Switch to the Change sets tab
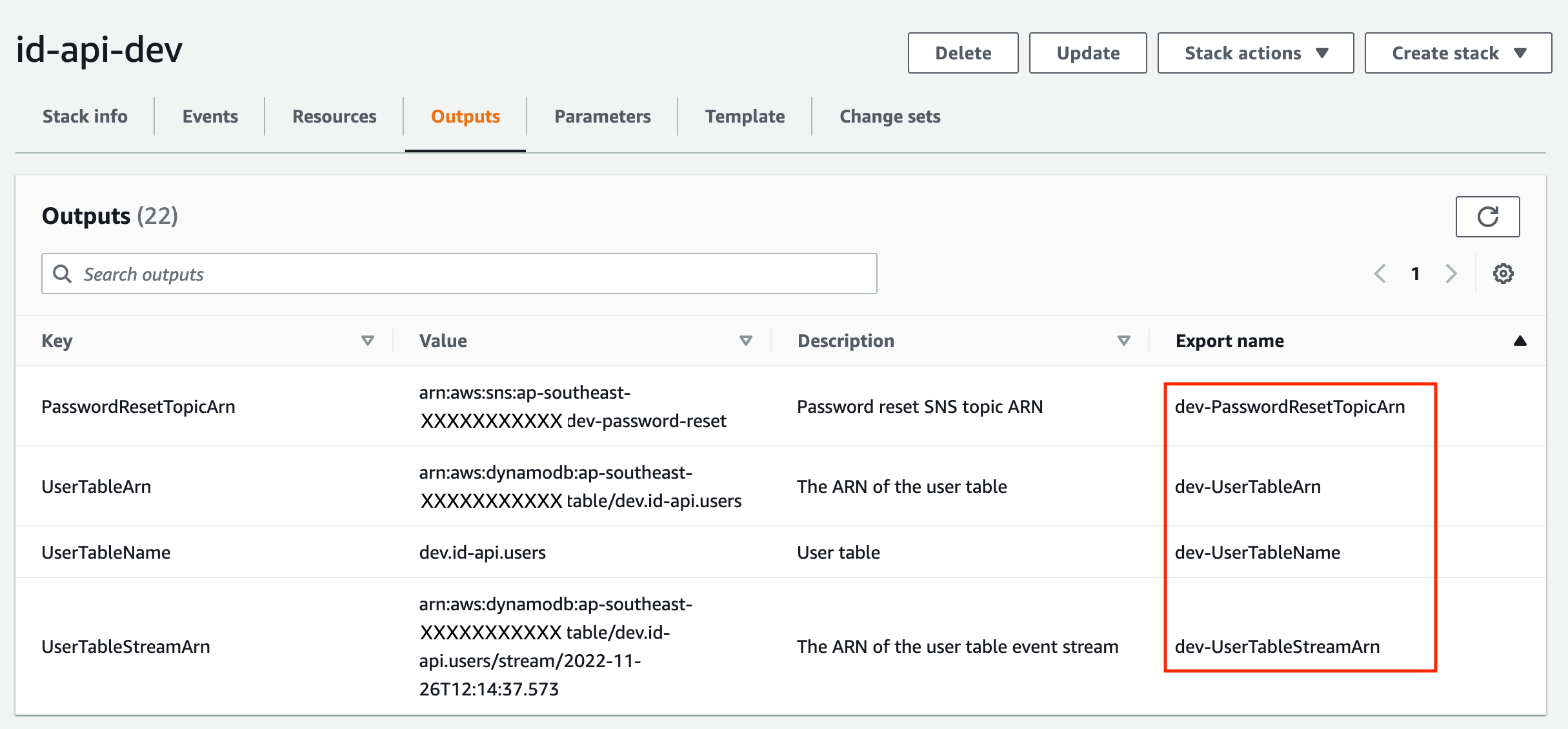 tap(890, 116)
